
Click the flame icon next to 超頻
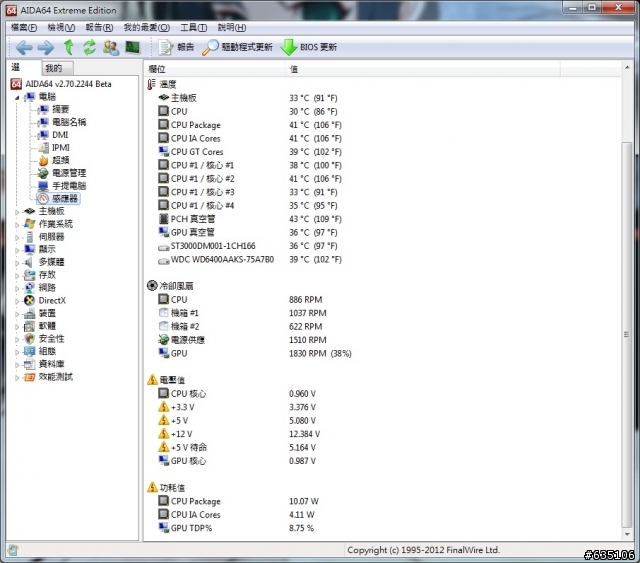43,160
